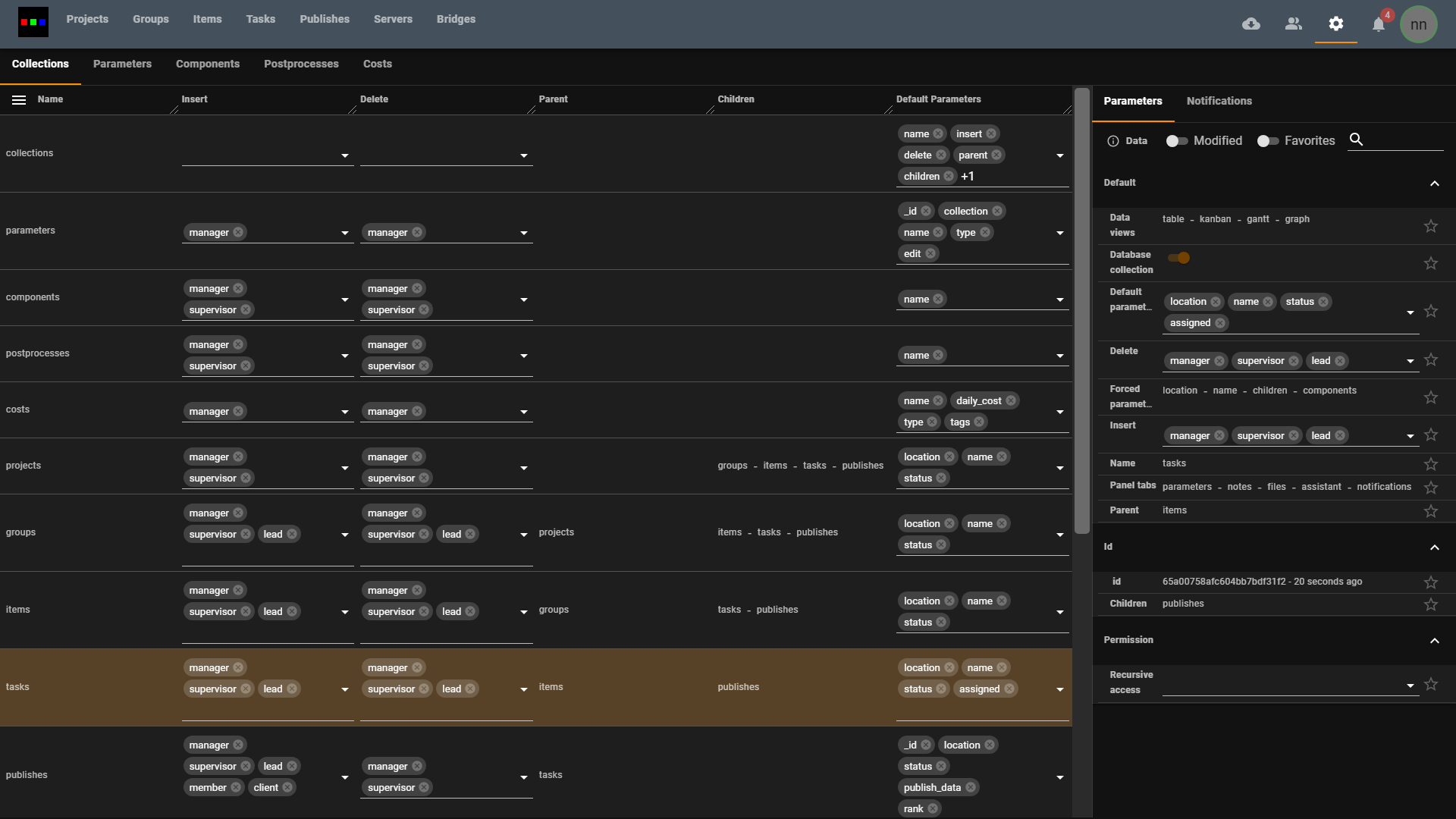This screenshot has width=1456, height=819.
Task: Open the Notifications panel tab
Action: (1219, 101)
